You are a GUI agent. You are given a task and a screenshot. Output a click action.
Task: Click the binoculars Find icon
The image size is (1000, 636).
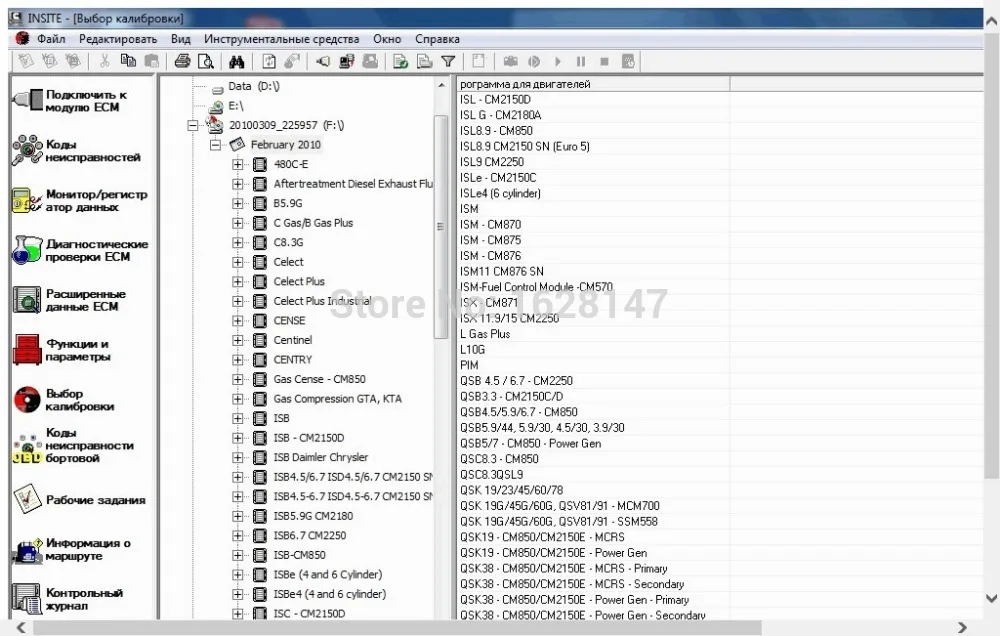click(x=237, y=61)
